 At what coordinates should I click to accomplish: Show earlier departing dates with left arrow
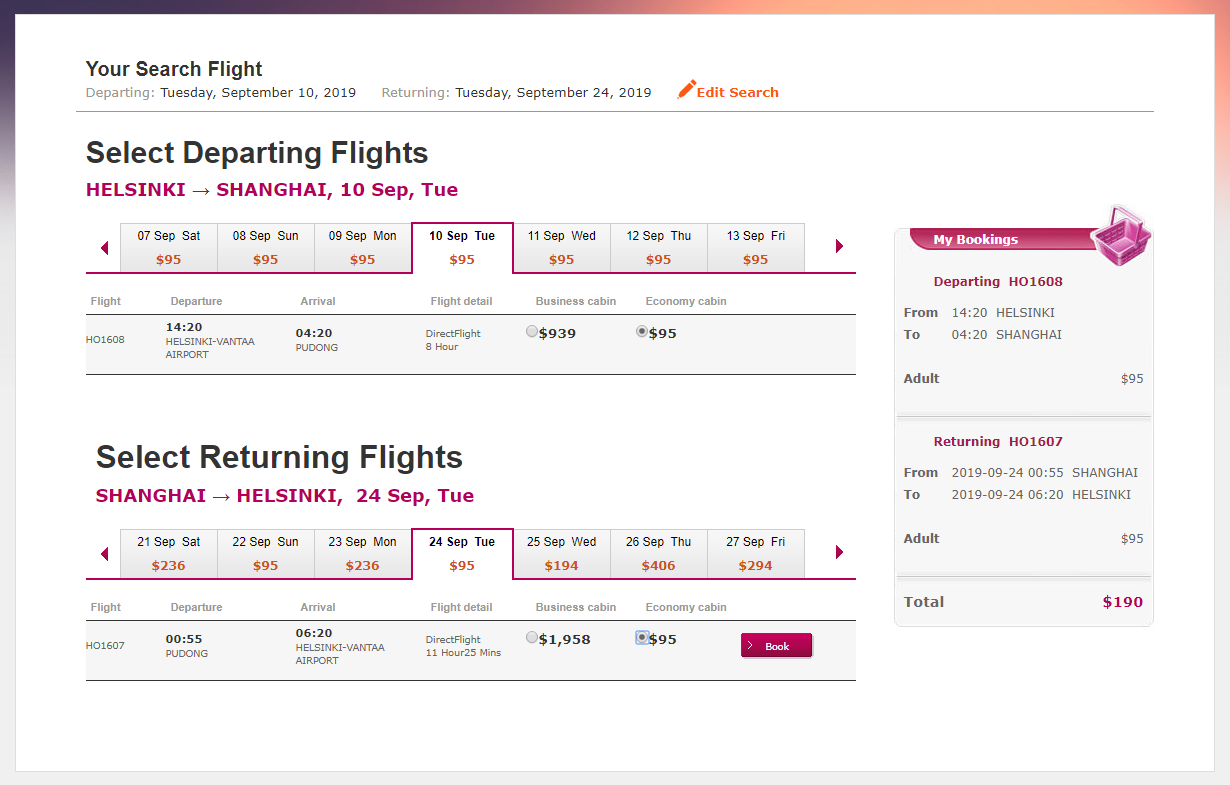105,248
